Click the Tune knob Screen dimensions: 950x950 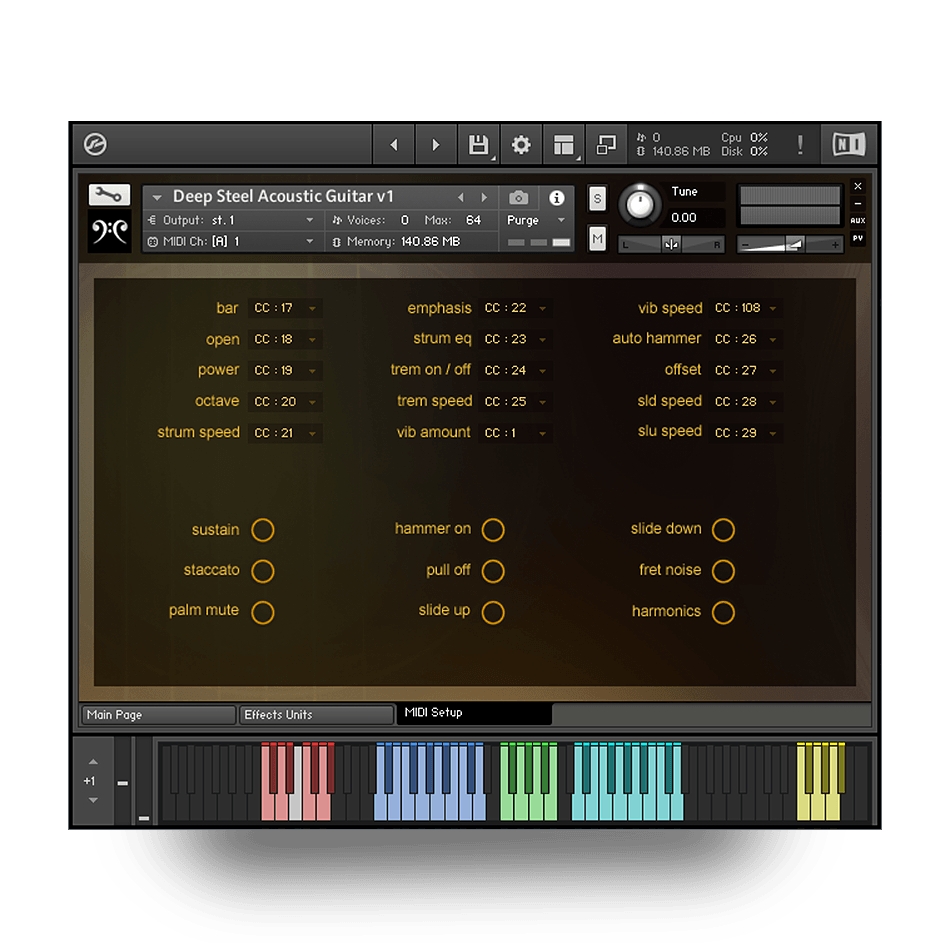click(639, 204)
